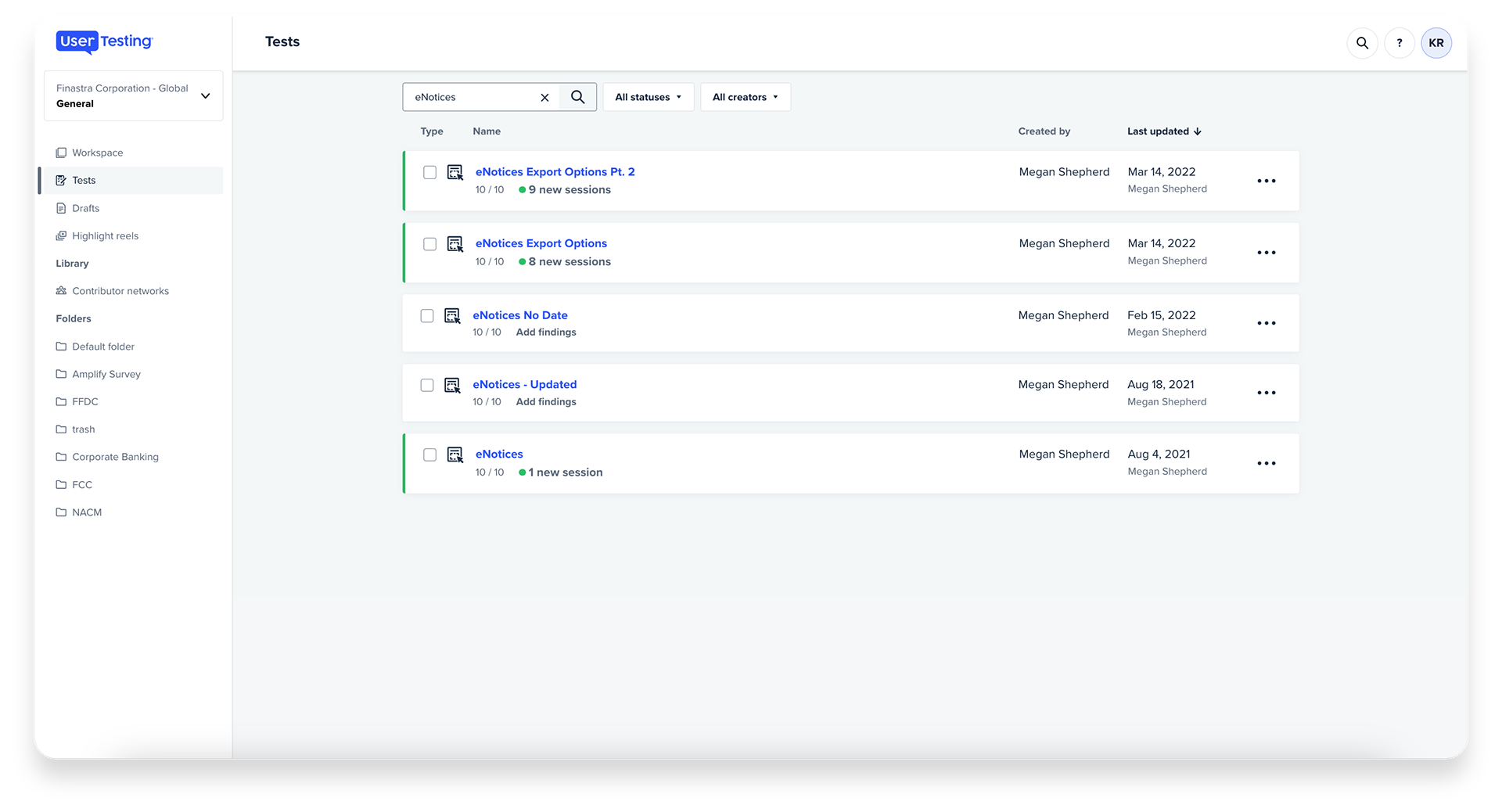The image size is (1502, 812).
Task: Check the box for eNotices Export Options Pt. 2
Action: coord(429,172)
